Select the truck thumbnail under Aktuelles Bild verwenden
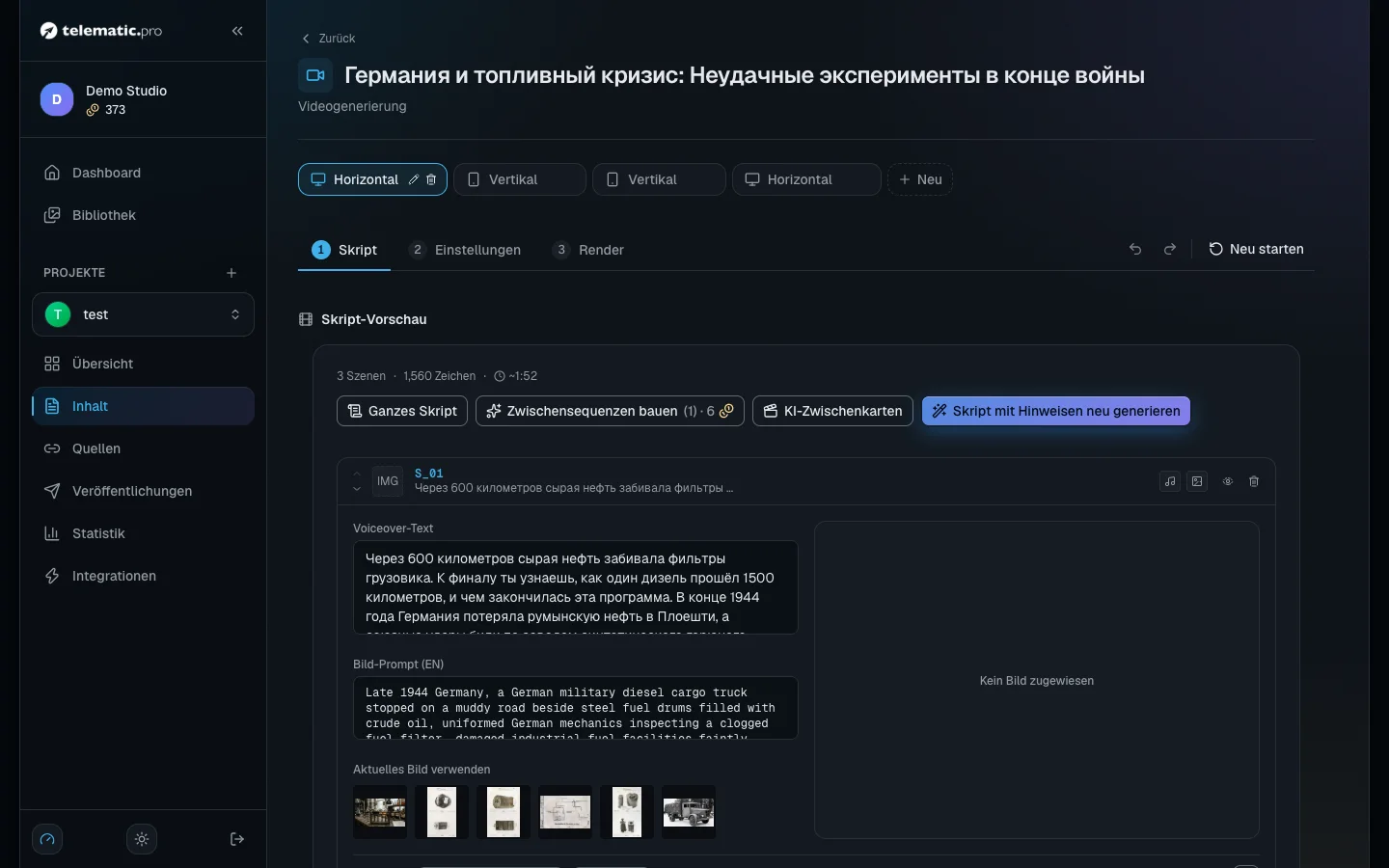The width and height of the screenshot is (1389, 868). [x=689, y=812]
